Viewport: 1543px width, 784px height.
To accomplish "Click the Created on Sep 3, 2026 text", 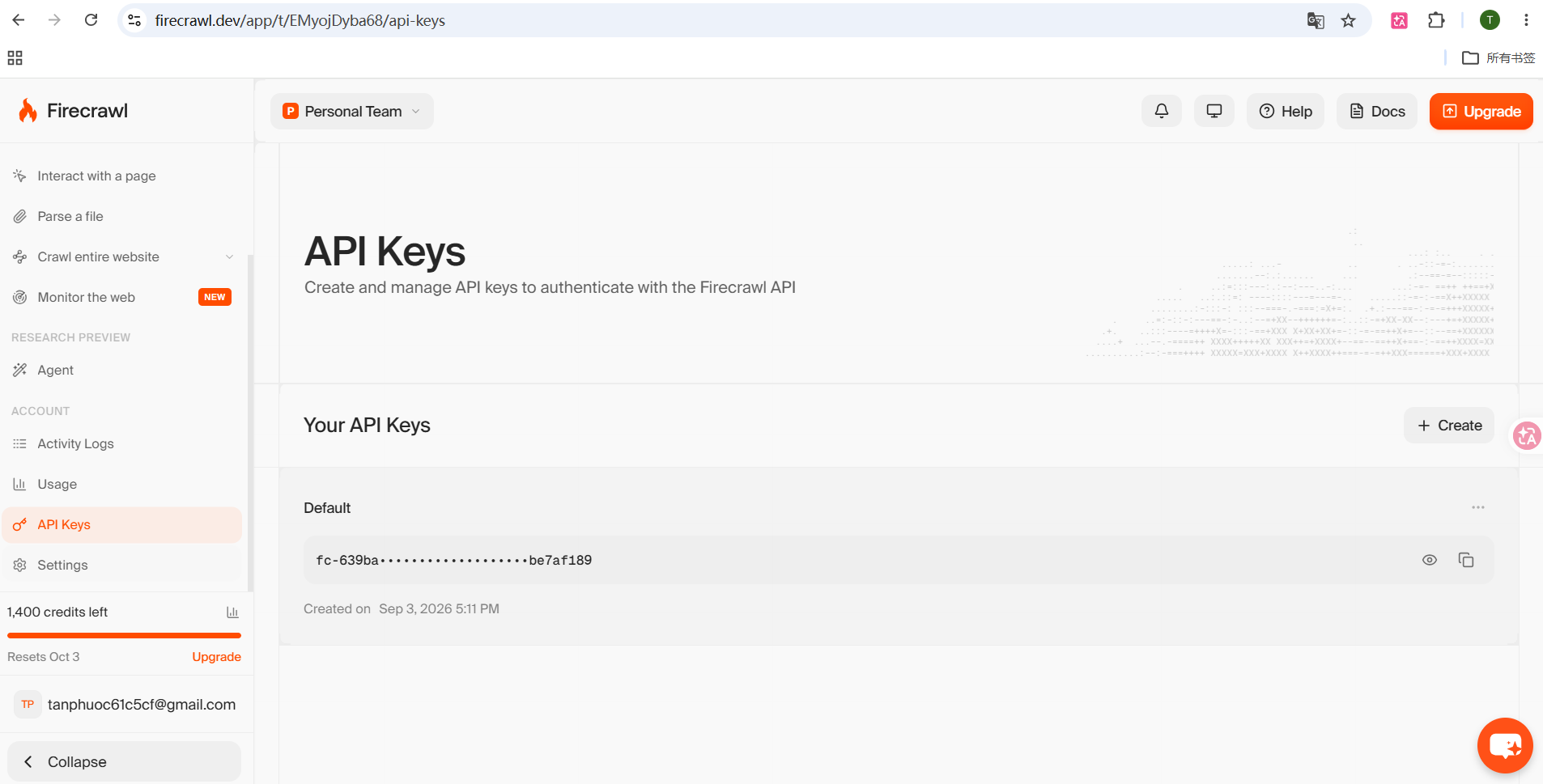I will pyautogui.click(x=402, y=608).
